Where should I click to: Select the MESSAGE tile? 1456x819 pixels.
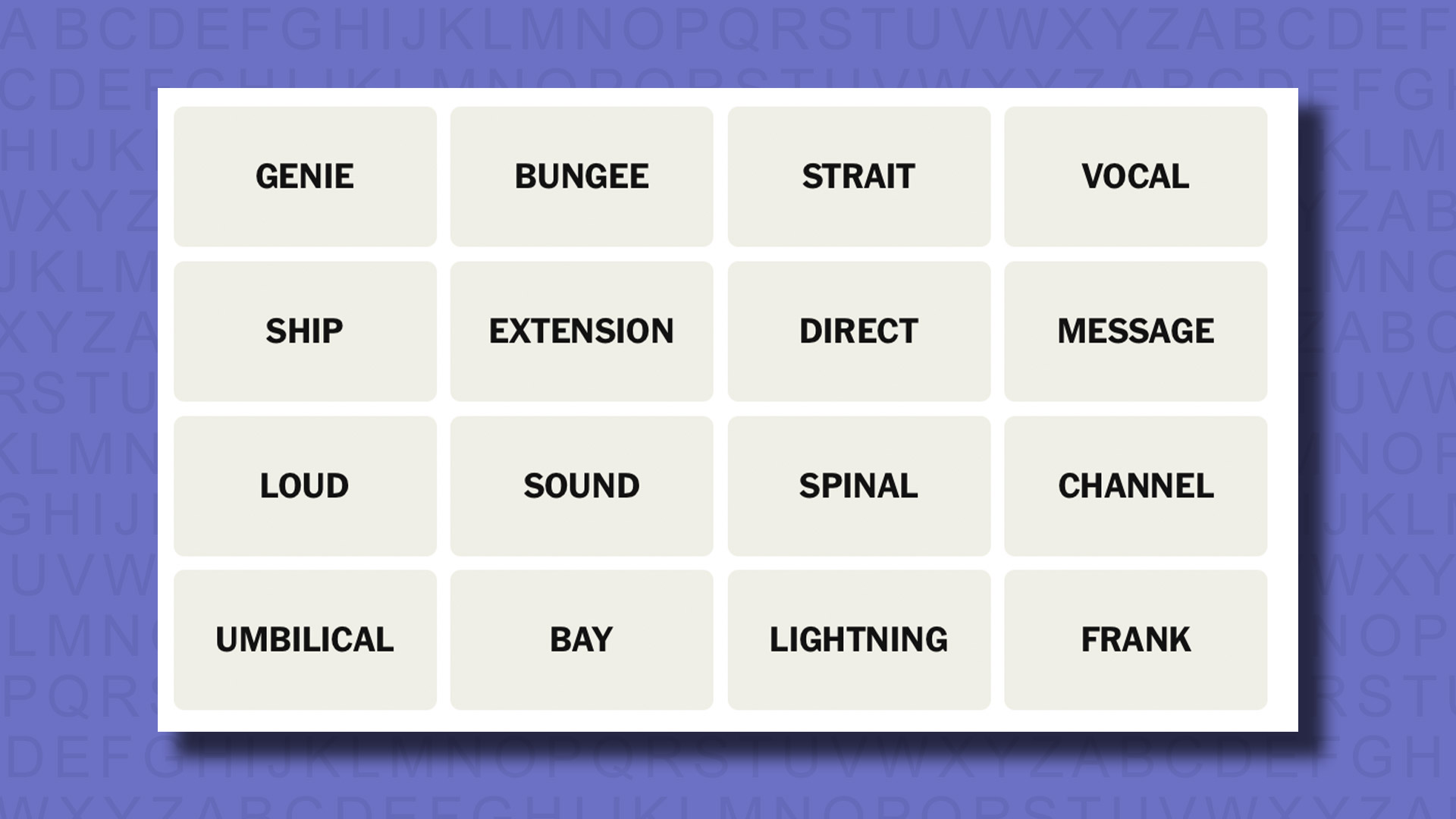pyautogui.click(x=1135, y=331)
